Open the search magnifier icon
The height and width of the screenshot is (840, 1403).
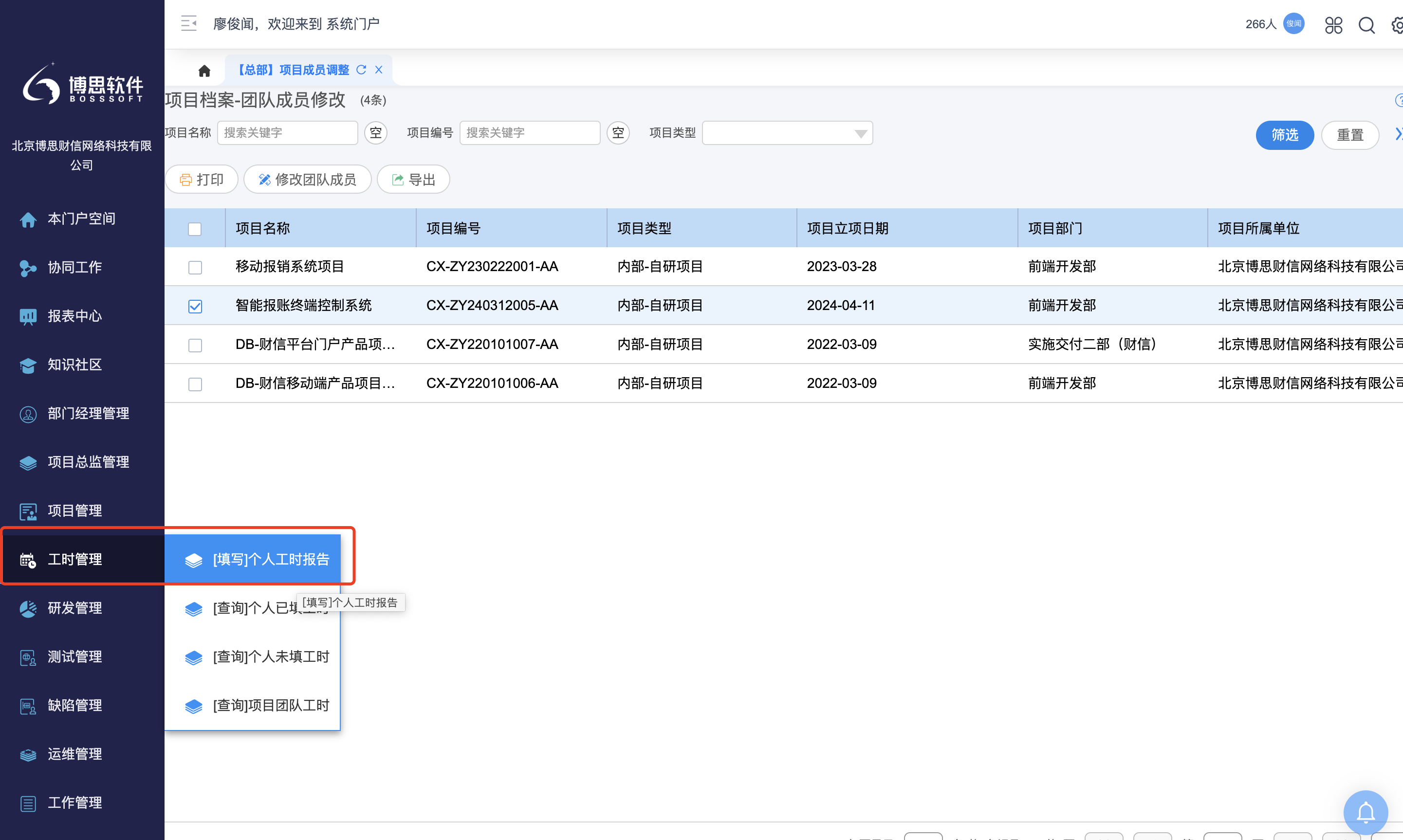(x=1367, y=25)
